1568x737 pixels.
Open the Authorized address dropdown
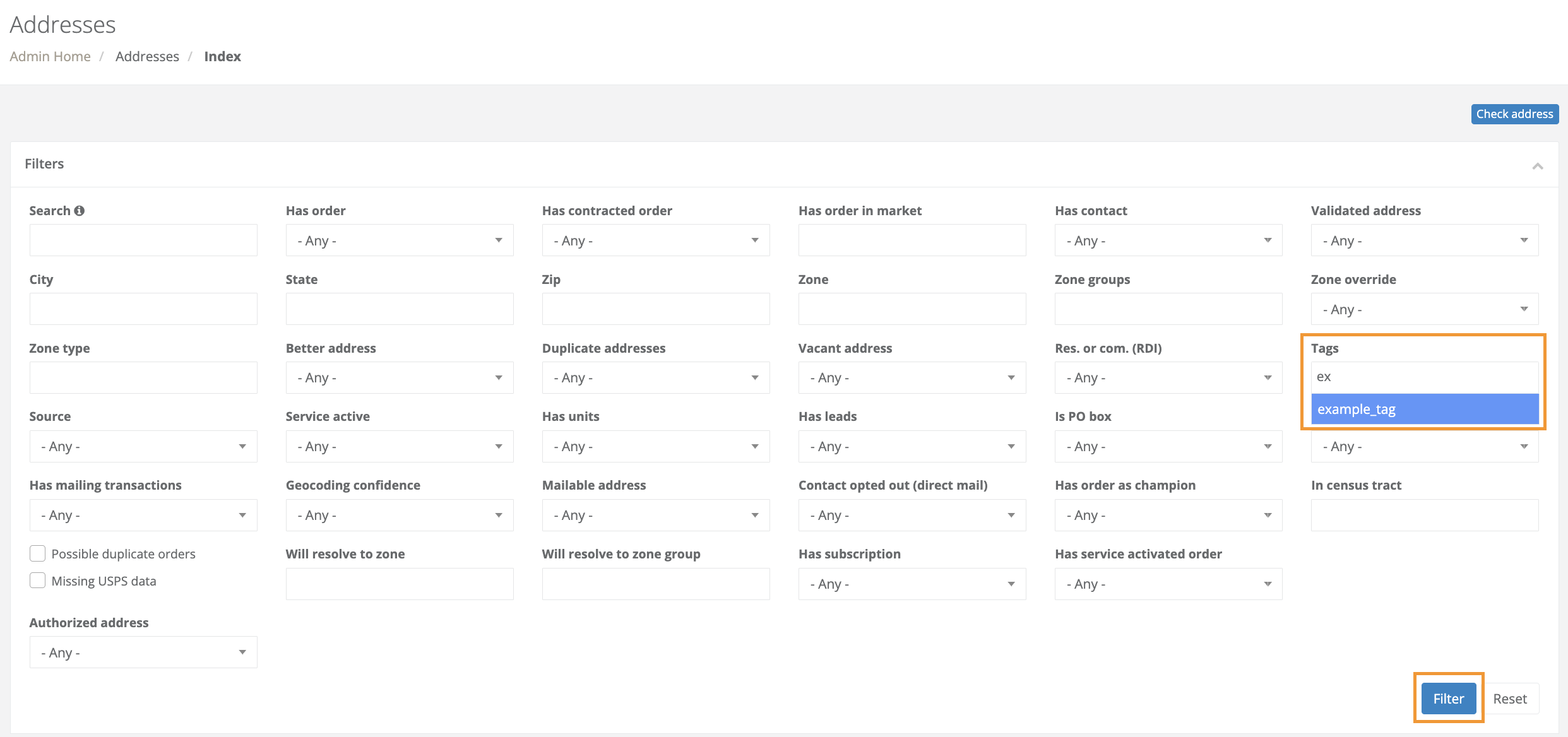pyautogui.click(x=143, y=652)
